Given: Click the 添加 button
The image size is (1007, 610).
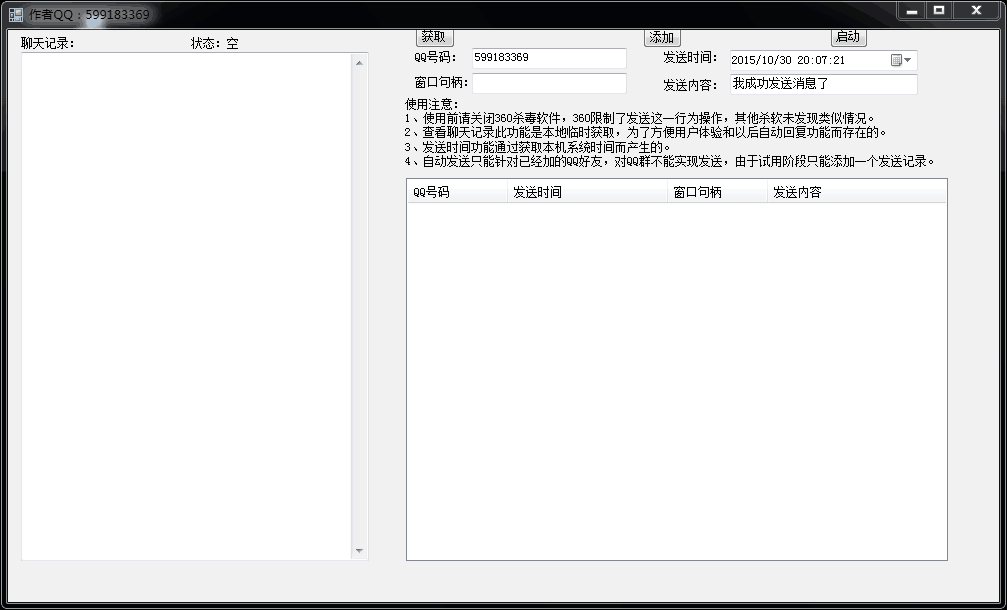Looking at the screenshot, I should pyautogui.click(x=662, y=37).
